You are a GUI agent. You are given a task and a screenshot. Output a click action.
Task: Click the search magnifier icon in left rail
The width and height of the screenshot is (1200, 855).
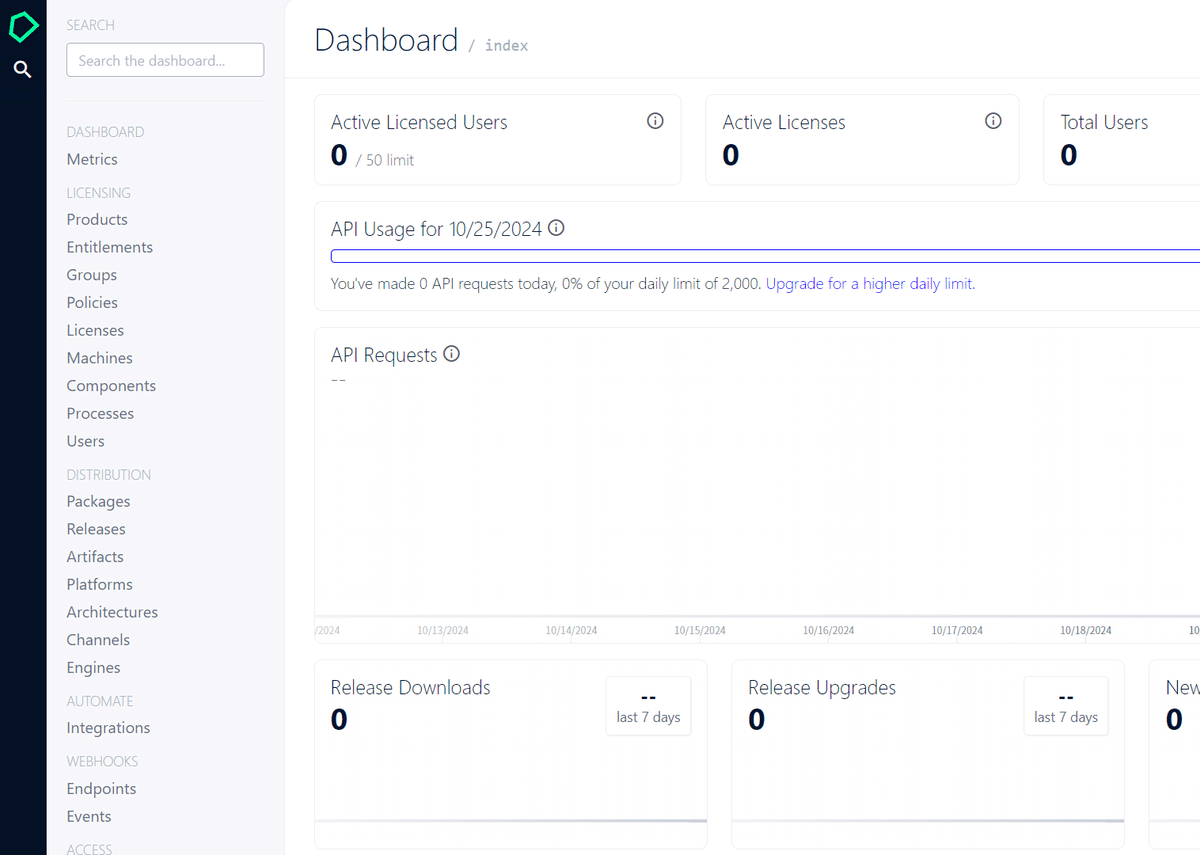tap(23, 69)
